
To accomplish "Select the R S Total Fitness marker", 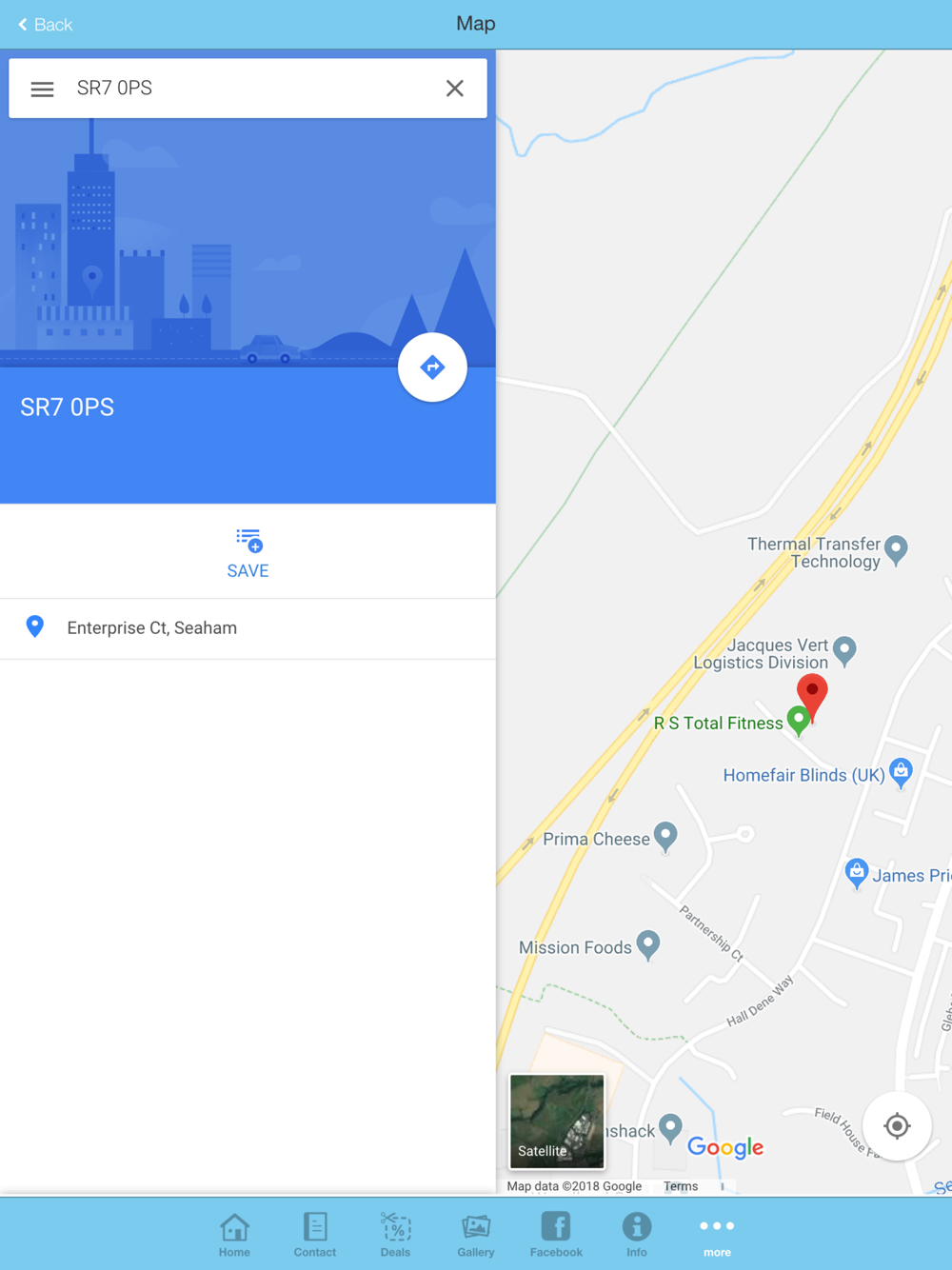I will (799, 721).
